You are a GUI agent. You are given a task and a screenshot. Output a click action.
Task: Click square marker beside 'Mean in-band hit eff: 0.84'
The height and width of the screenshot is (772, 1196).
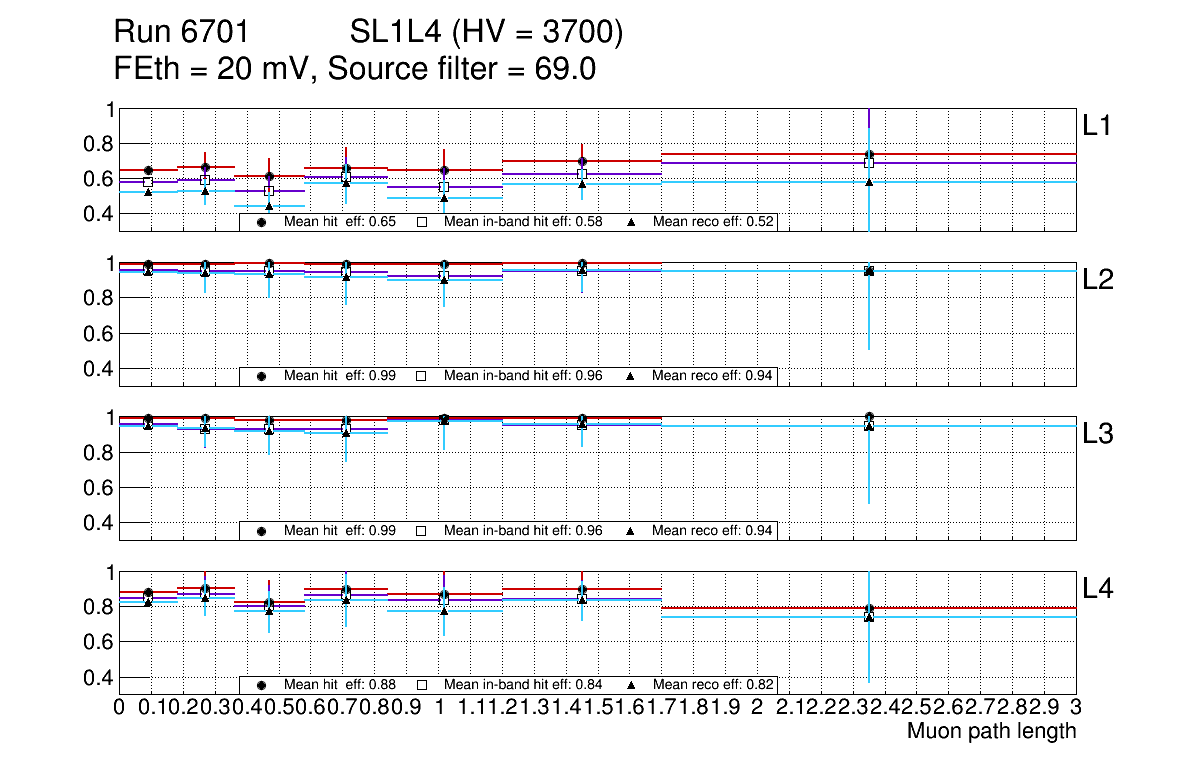tap(422, 685)
